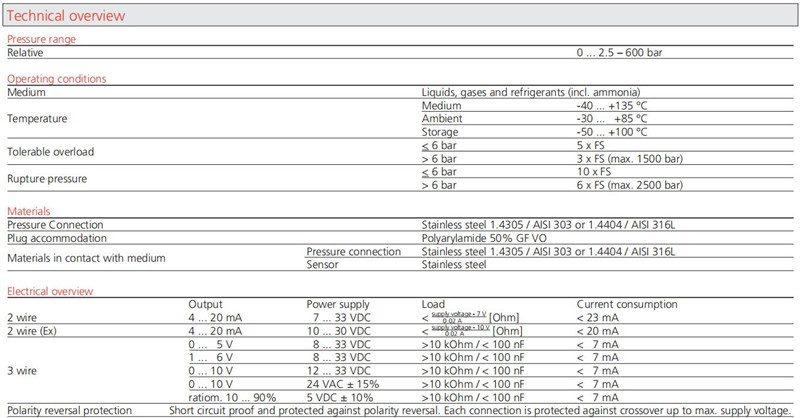800x418 pixels.
Task: Select the "Pressure range" section heading
Action: [42, 39]
